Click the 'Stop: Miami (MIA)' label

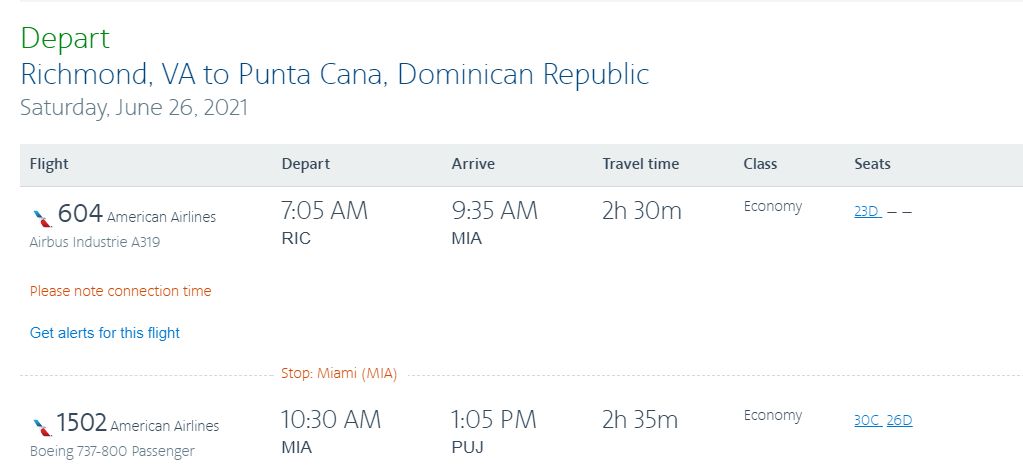point(339,375)
